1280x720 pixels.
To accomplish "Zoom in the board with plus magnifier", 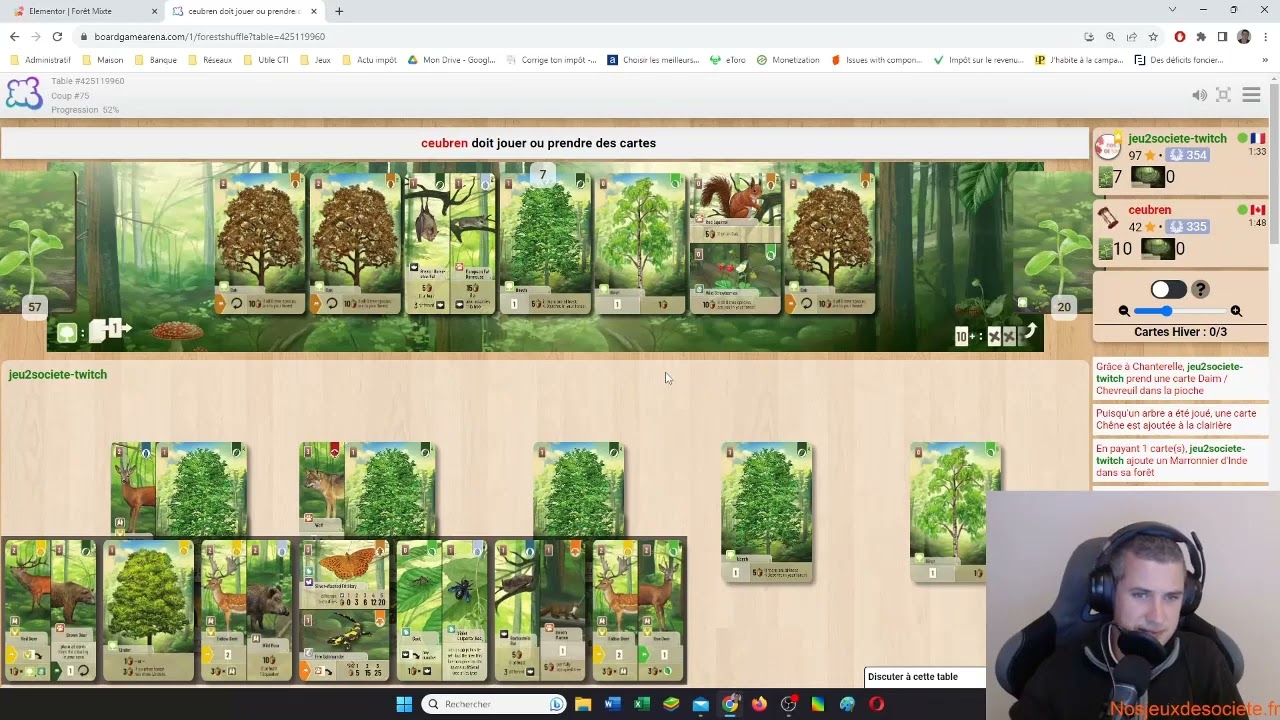I will point(1236,311).
